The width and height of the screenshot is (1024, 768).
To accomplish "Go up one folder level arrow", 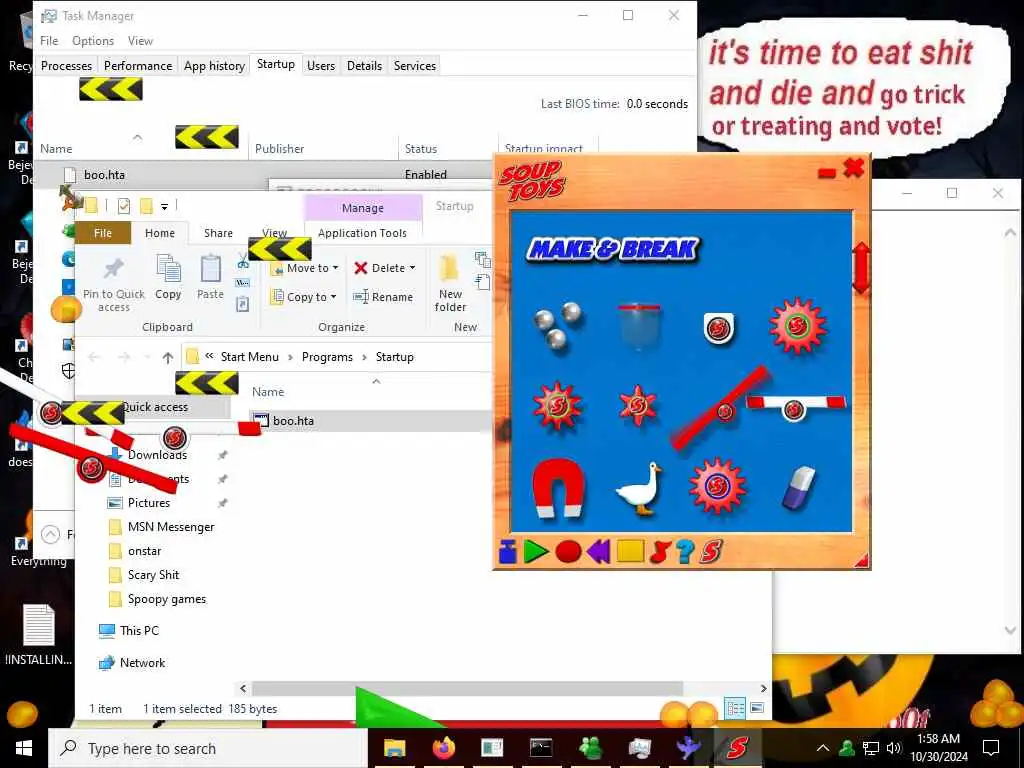I will 168,357.
